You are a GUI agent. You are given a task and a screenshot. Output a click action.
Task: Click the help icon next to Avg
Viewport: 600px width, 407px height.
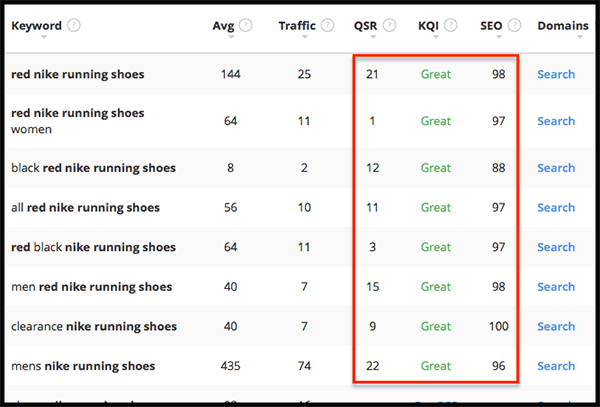click(x=246, y=26)
